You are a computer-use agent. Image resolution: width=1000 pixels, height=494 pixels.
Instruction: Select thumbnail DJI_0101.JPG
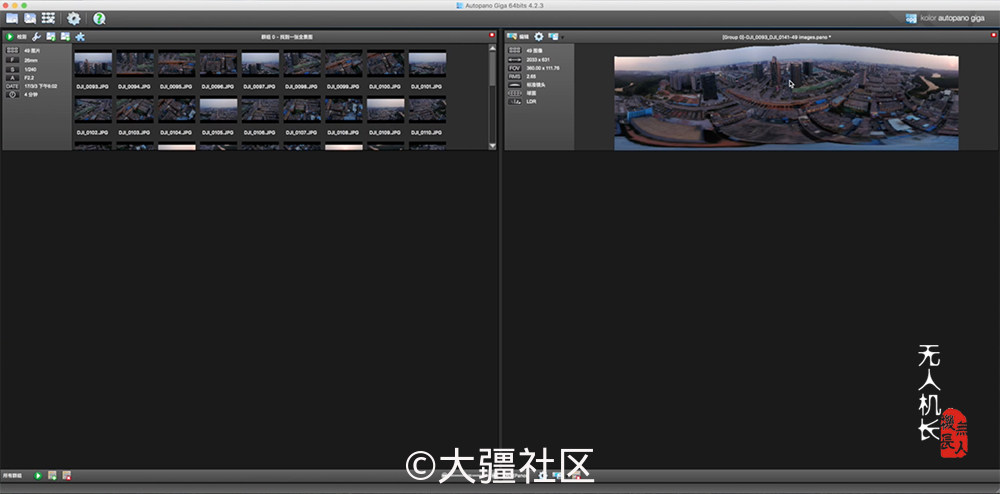tap(427, 64)
